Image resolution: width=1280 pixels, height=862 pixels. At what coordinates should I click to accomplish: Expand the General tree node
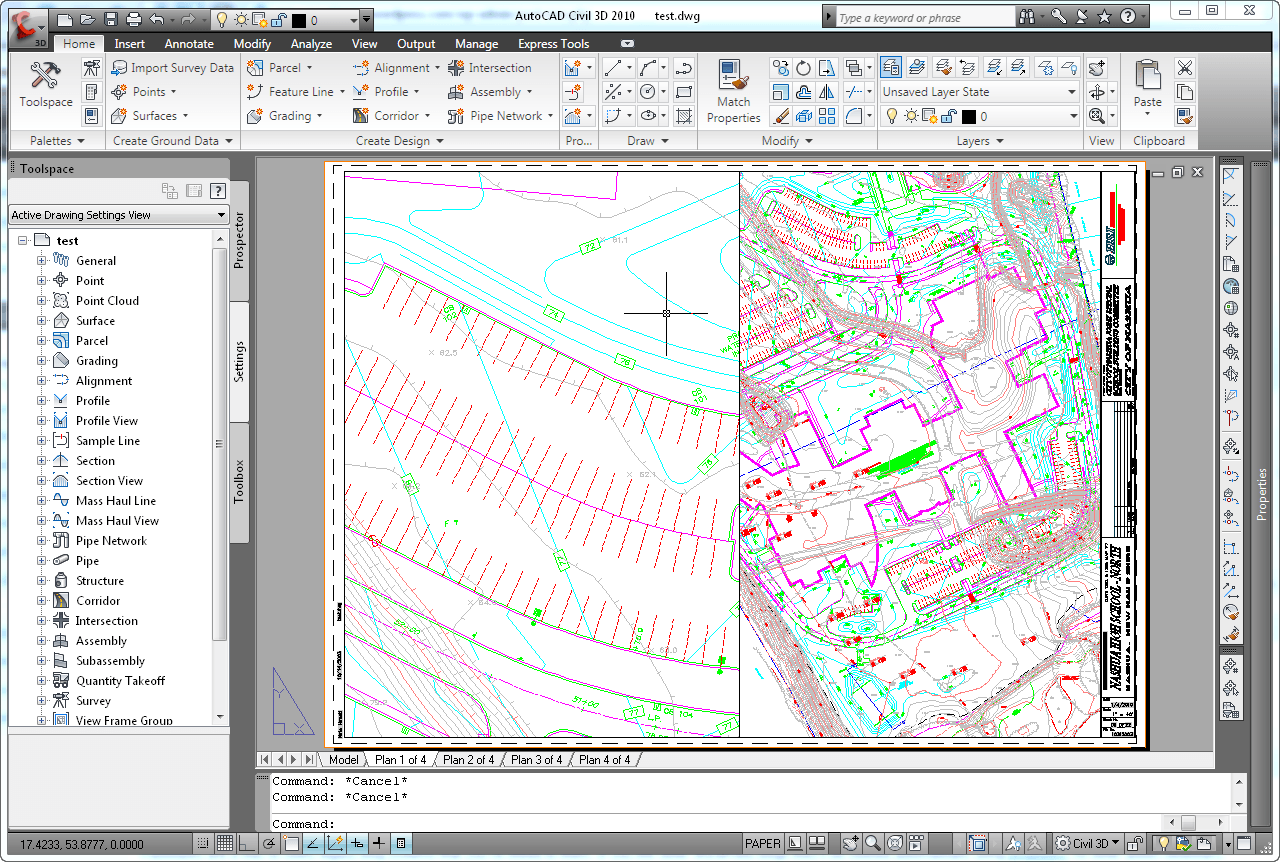click(x=42, y=261)
